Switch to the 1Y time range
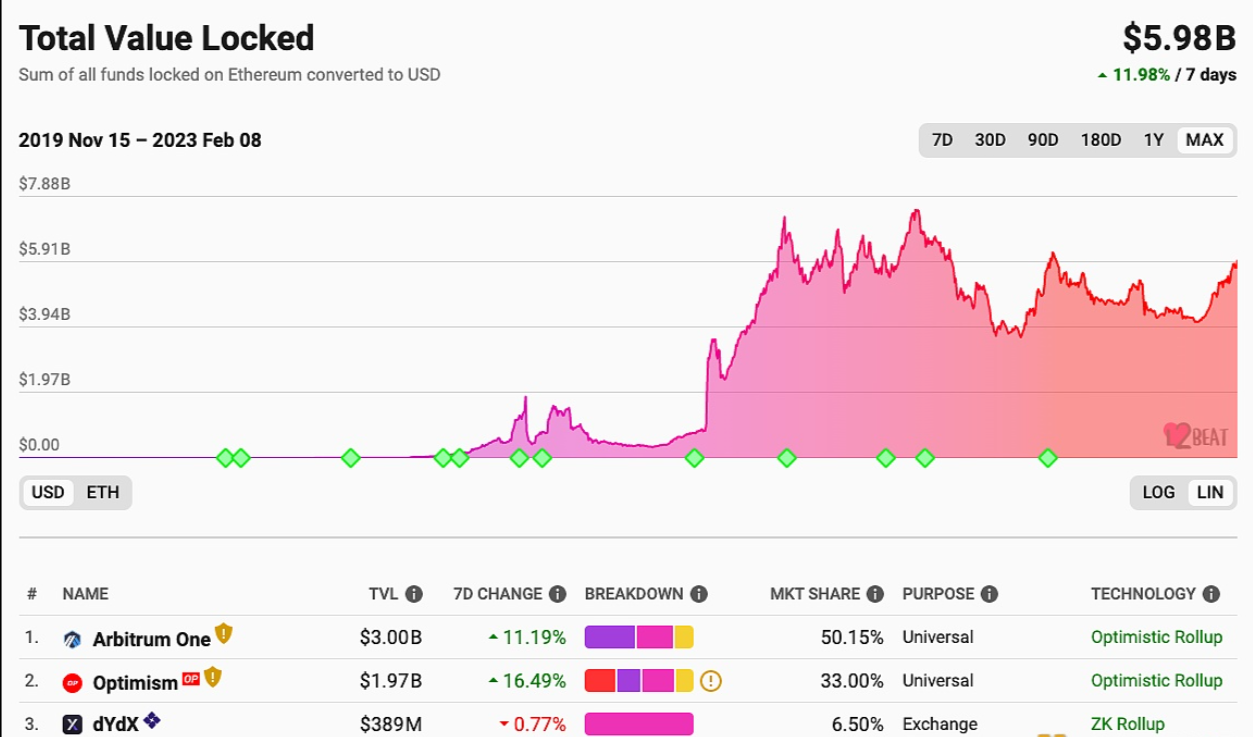Image resolution: width=1253 pixels, height=737 pixels. point(1155,140)
